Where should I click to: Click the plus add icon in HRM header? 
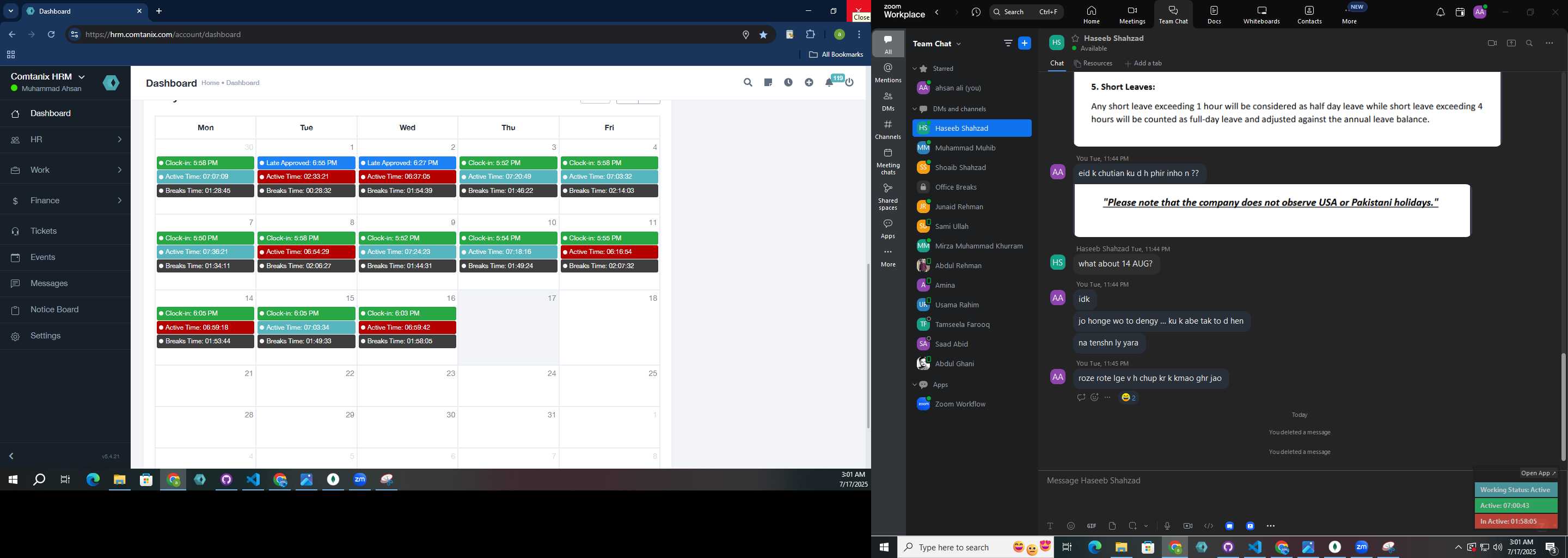809,83
